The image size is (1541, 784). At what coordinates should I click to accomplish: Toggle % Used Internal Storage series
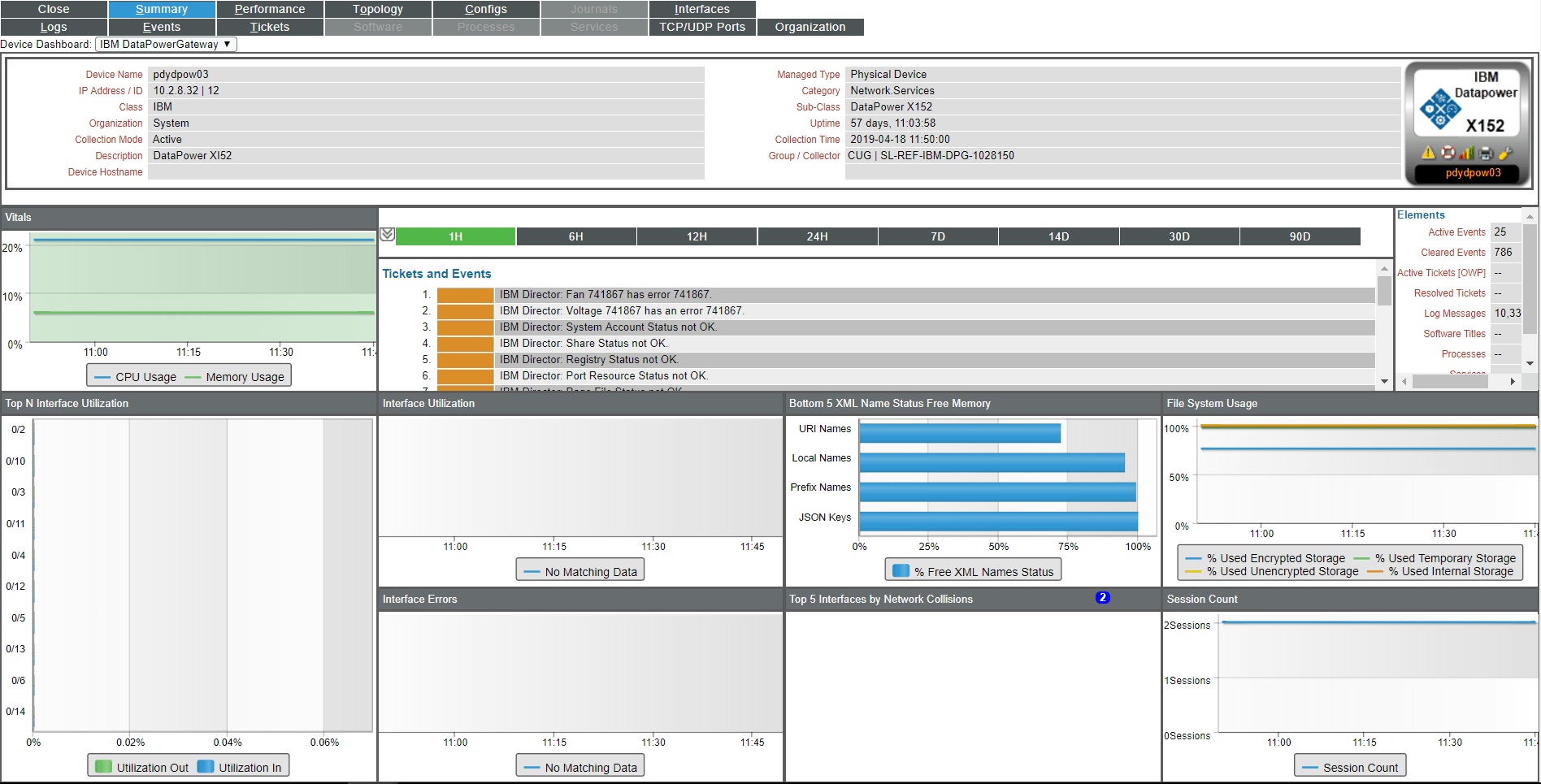tap(1441, 571)
